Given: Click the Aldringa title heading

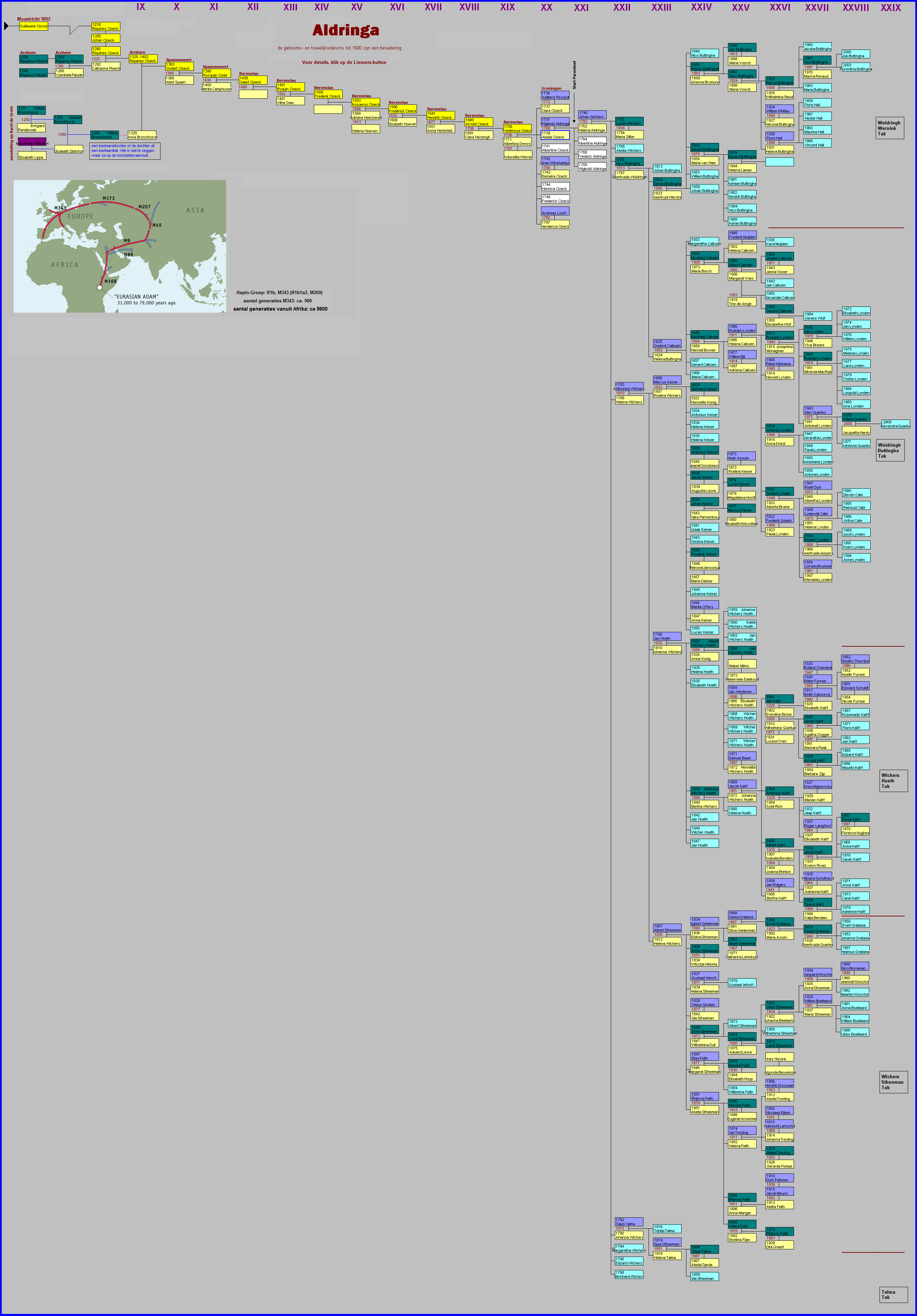Looking at the screenshot, I should click(x=345, y=30).
